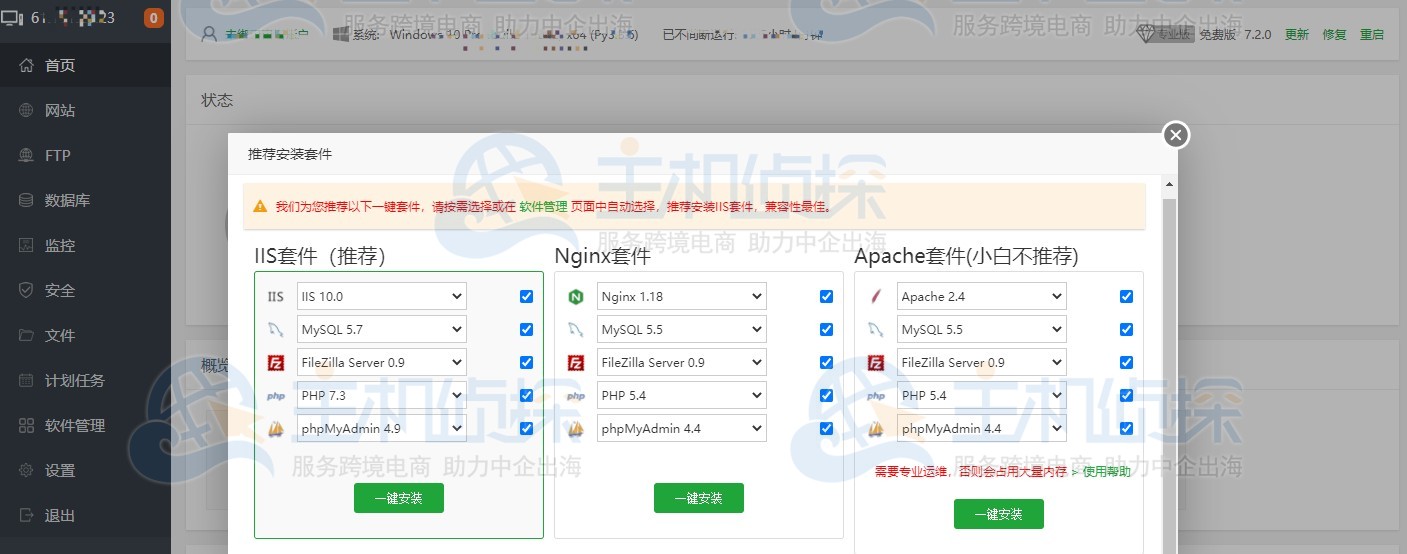Click the globe icon beside 网站

point(26,110)
